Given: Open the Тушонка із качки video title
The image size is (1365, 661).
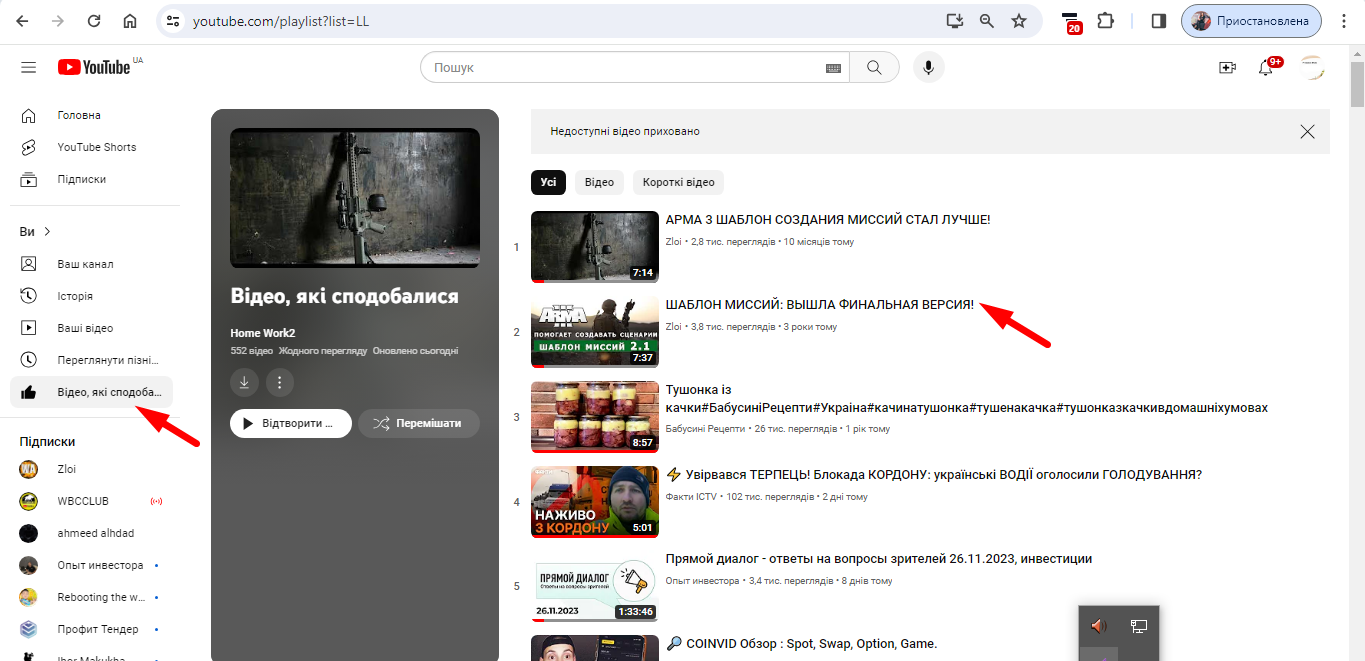Looking at the screenshot, I should [x=966, y=398].
